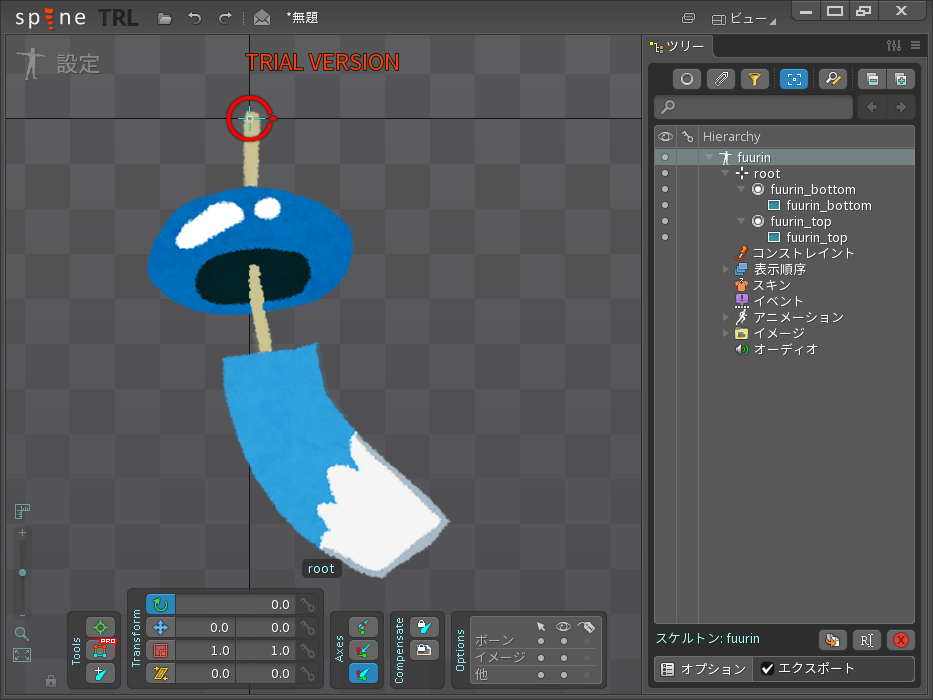Image resolution: width=933 pixels, height=700 pixels.
Task: Click the red delete skeleton button
Action: tap(900, 640)
